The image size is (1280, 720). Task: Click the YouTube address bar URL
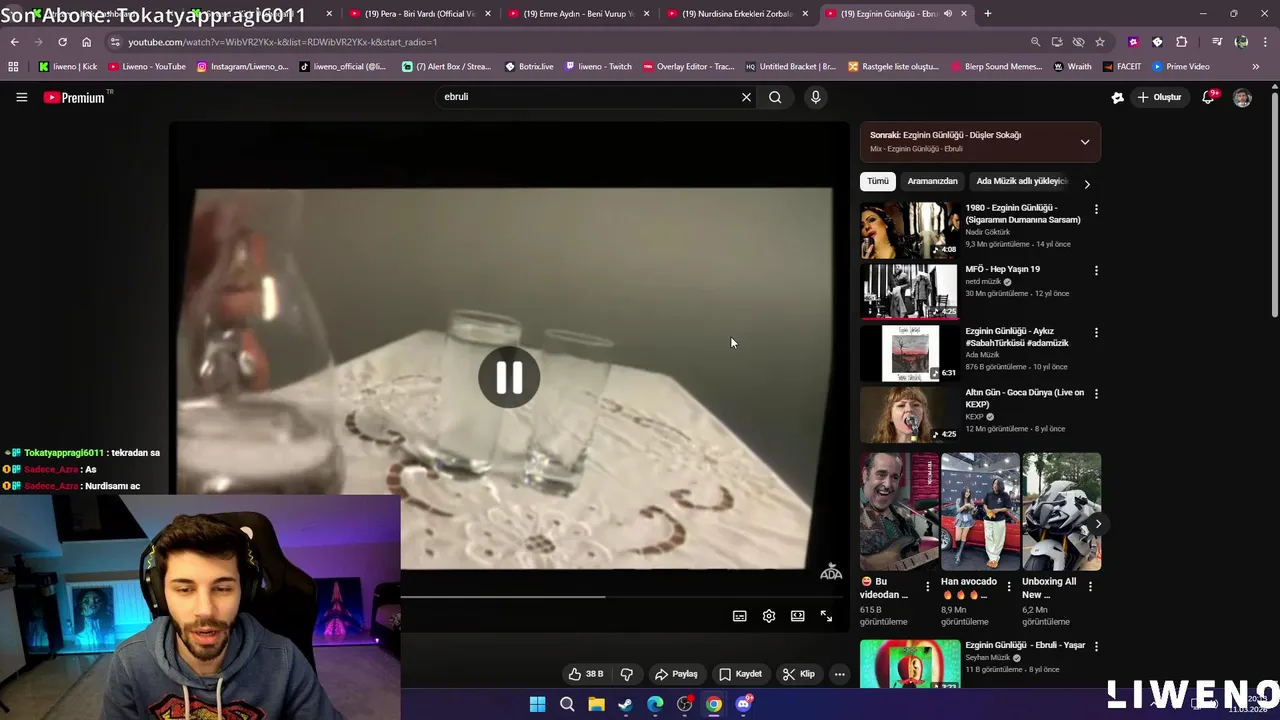click(282, 42)
